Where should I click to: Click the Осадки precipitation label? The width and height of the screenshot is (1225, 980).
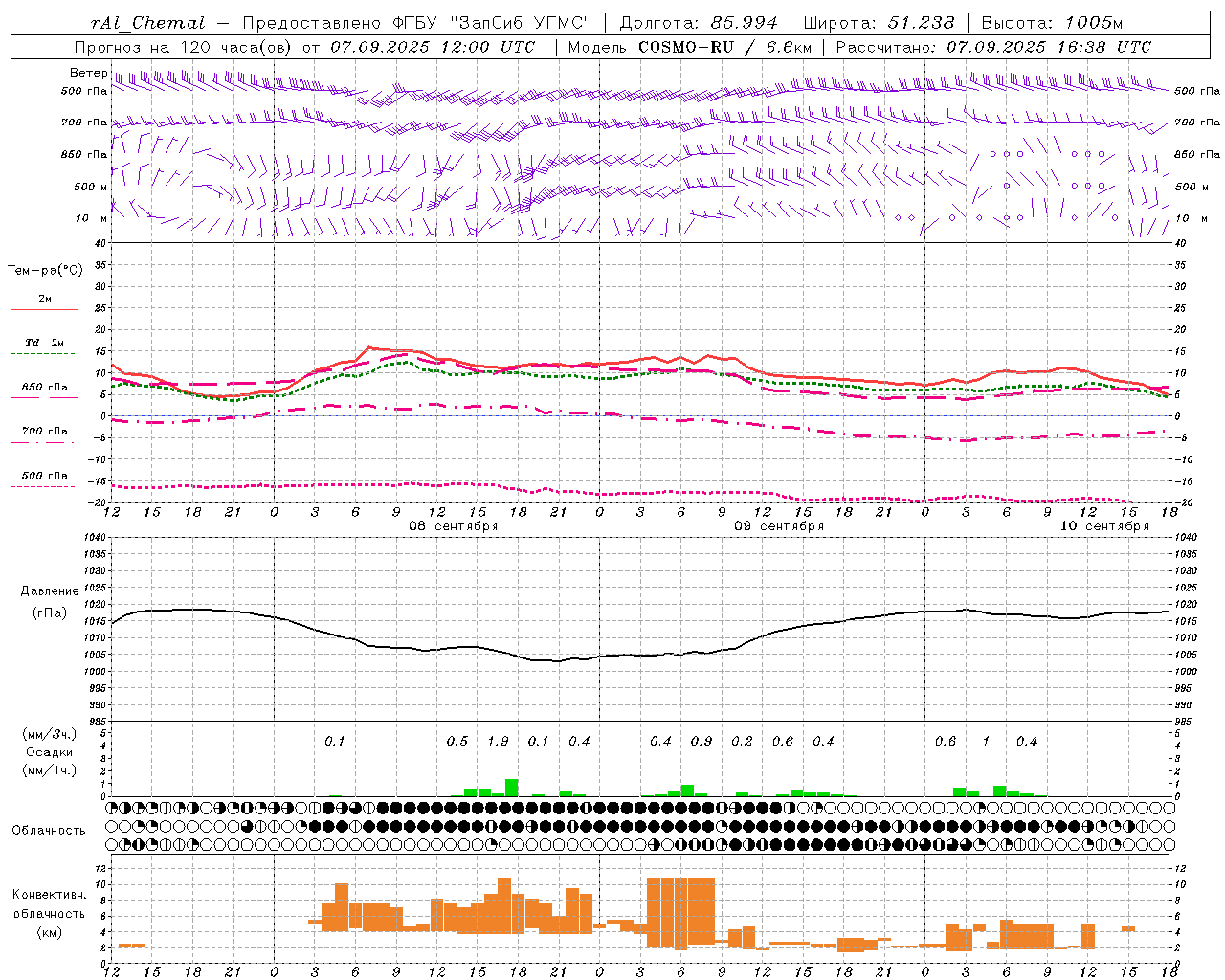(49, 752)
